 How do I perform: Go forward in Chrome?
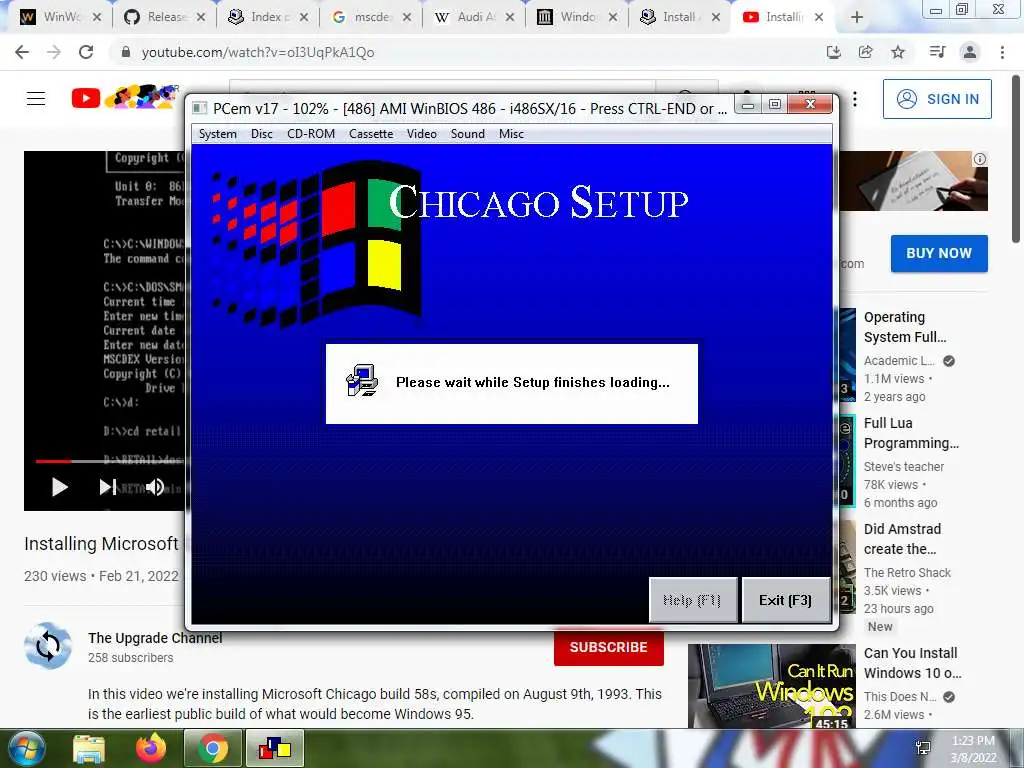click(54, 52)
